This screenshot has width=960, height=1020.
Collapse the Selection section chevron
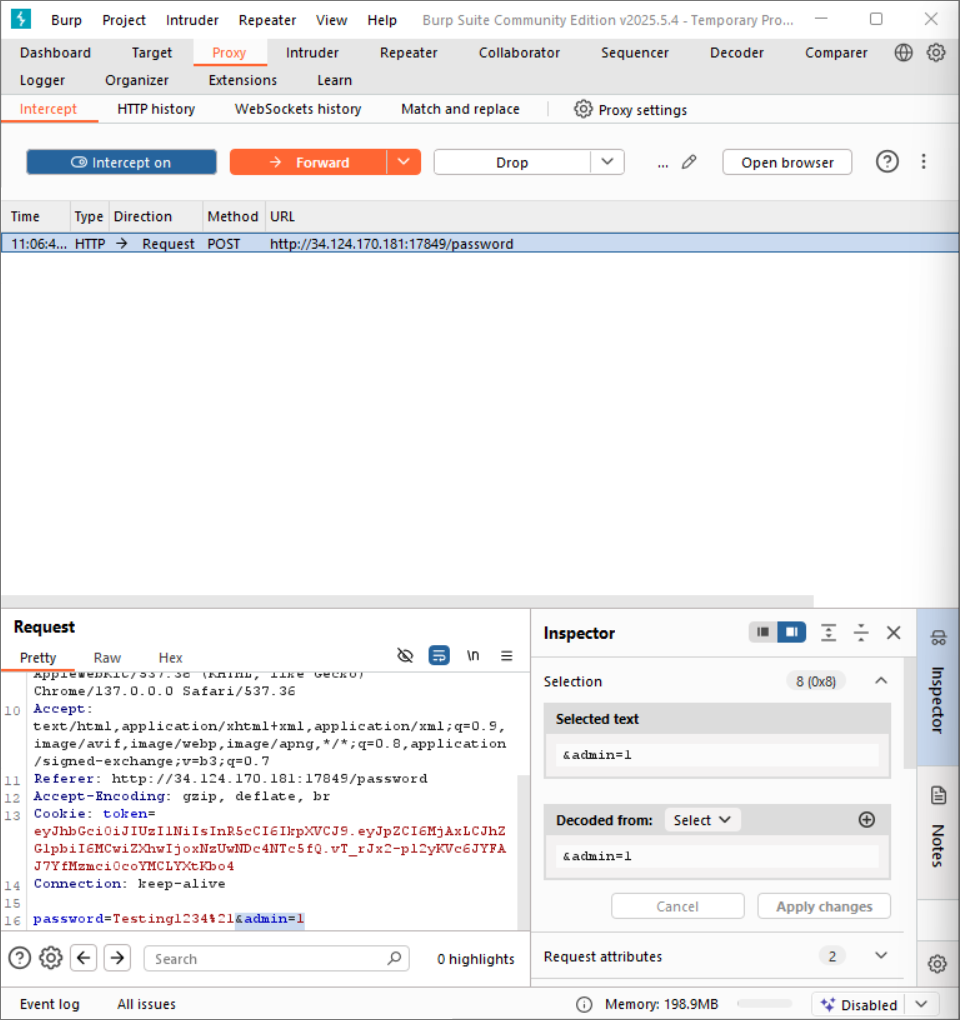point(881,680)
